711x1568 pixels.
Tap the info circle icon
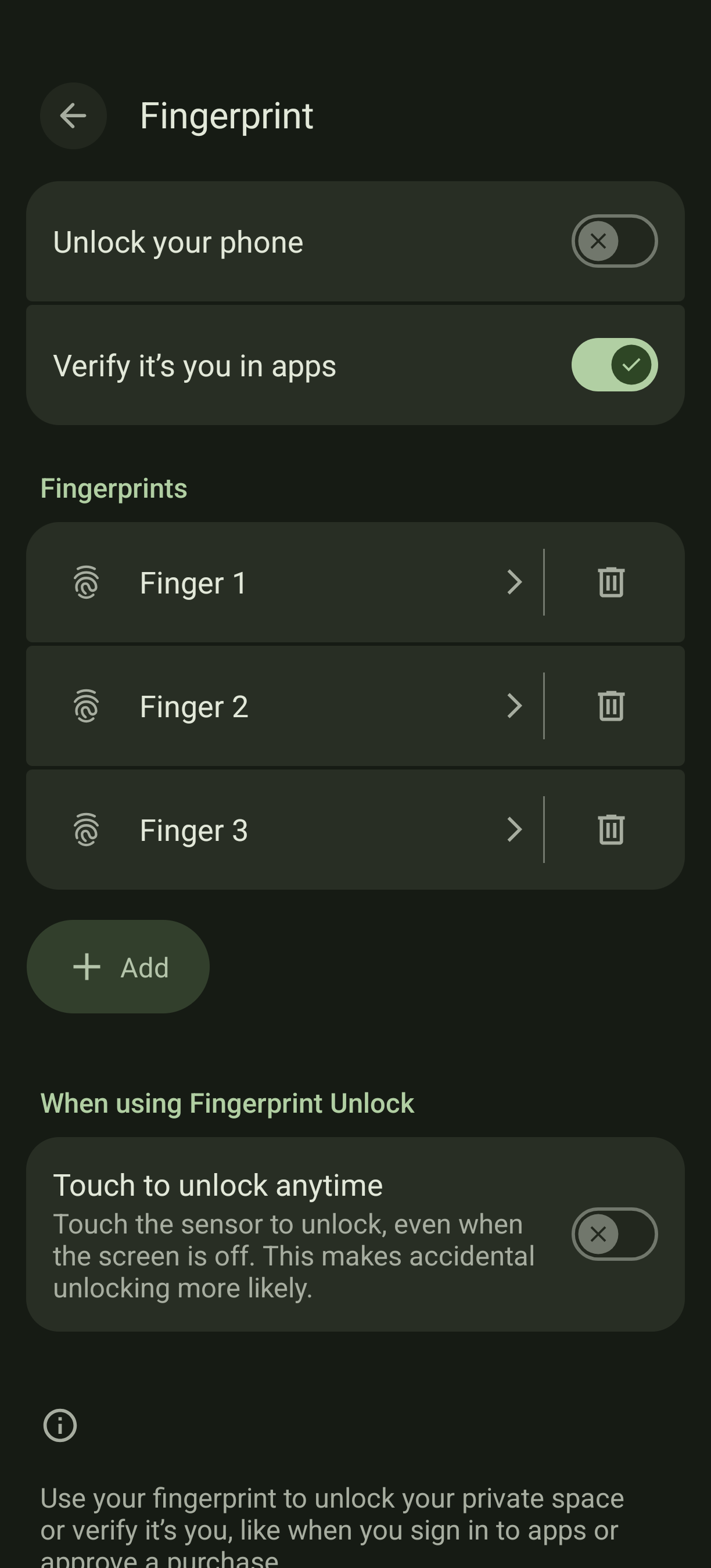60,1426
